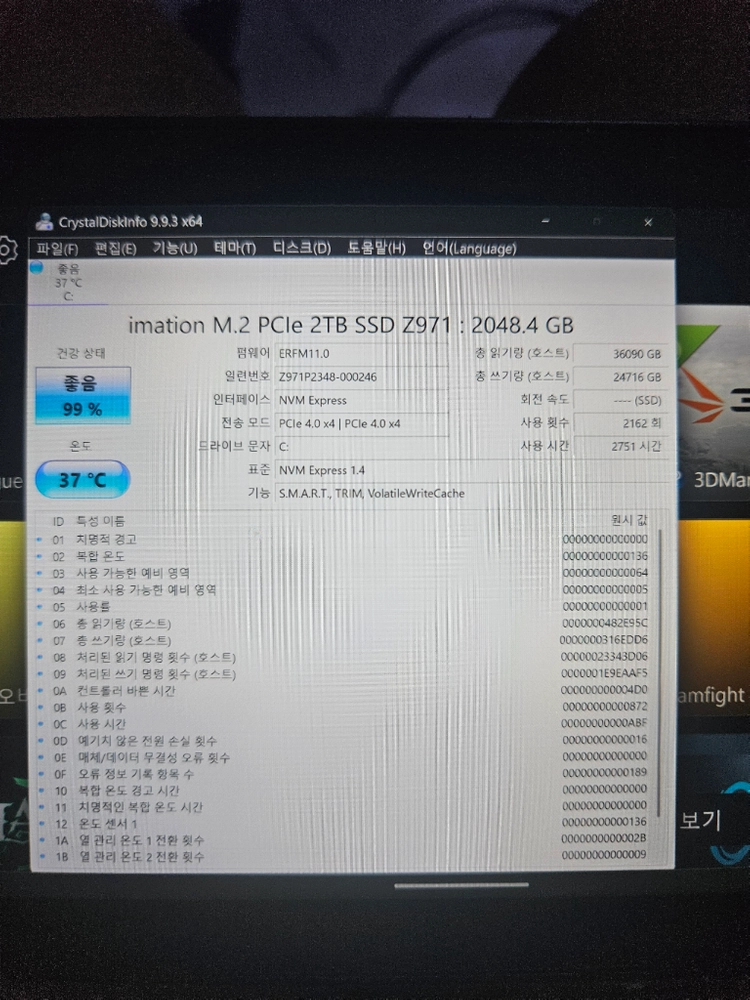Viewport: 750px width, 1000px height.
Task: Select row 01 치명적 경고
Action: point(343,540)
